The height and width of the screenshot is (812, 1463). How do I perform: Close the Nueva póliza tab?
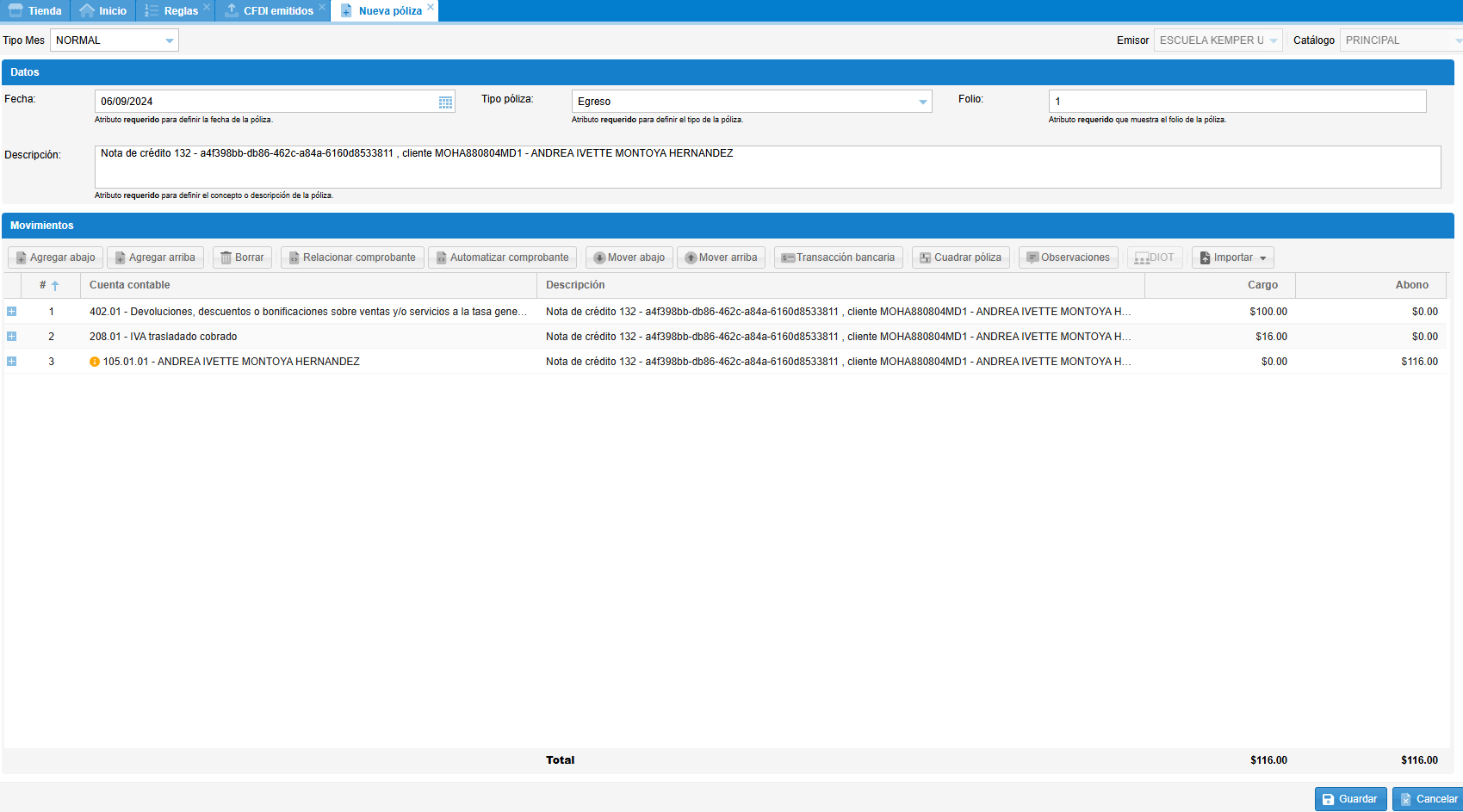coord(431,7)
